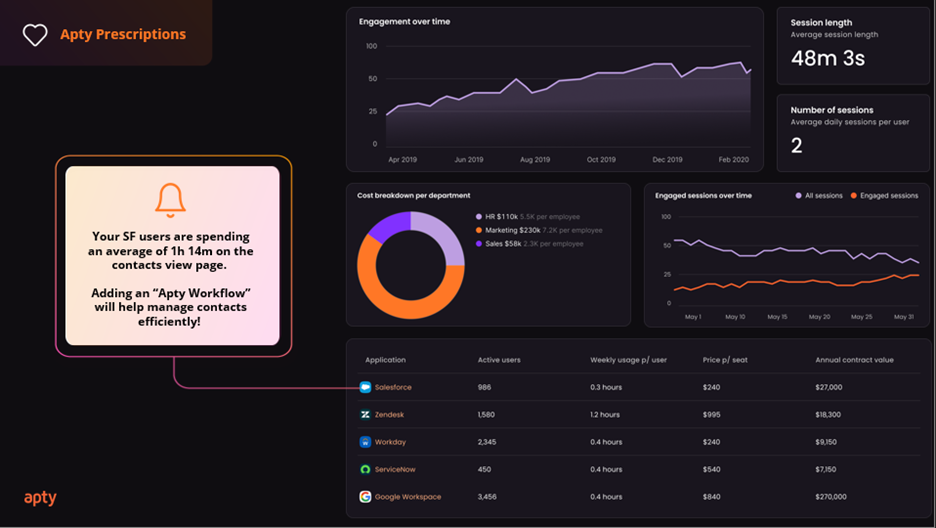Click the Apty Prescriptions title
The height and width of the screenshot is (528, 936).
(x=123, y=35)
